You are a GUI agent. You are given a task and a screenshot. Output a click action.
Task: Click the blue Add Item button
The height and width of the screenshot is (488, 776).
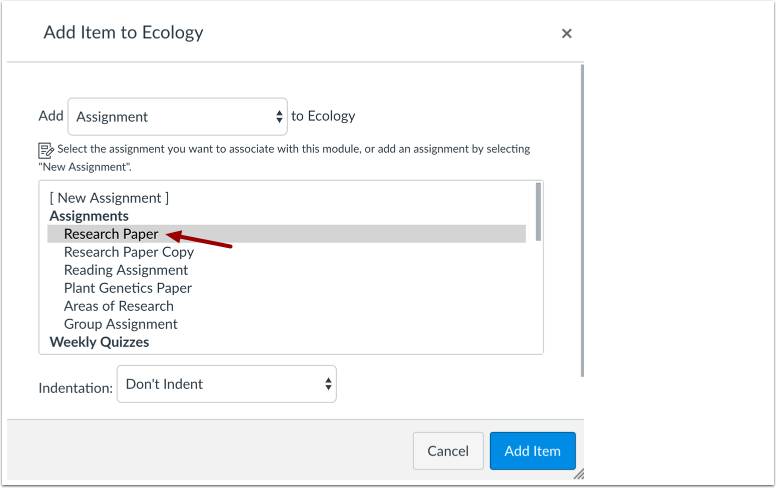pyautogui.click(x=532, y=451)
